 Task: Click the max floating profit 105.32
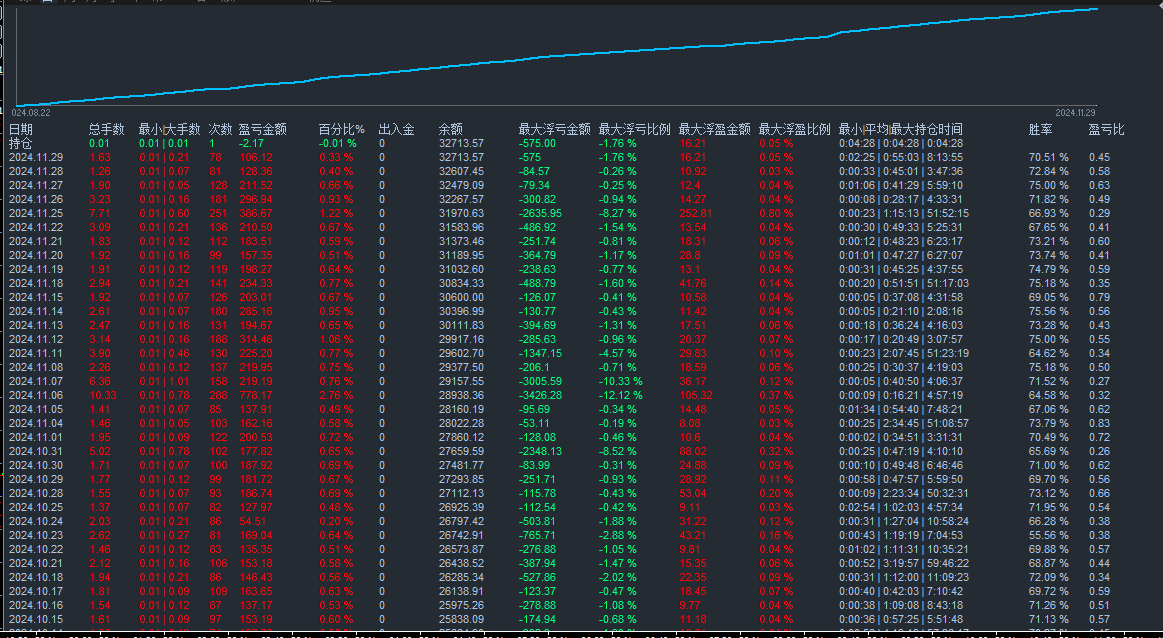coord(696,395)
